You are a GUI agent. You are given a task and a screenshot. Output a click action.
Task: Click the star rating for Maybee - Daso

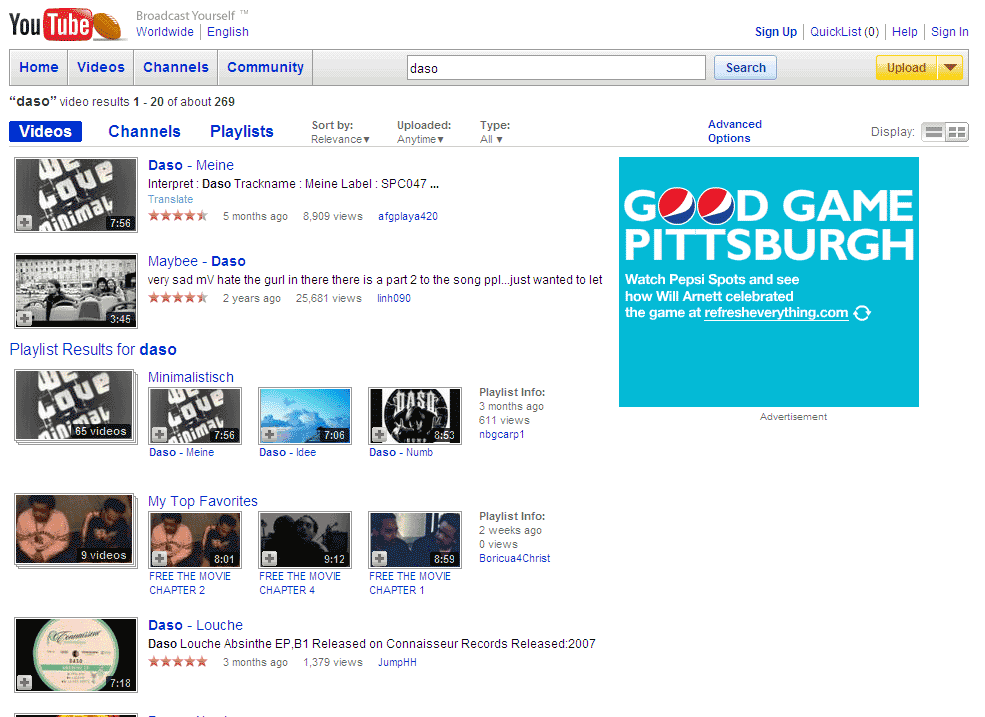[x=178, y=298]
